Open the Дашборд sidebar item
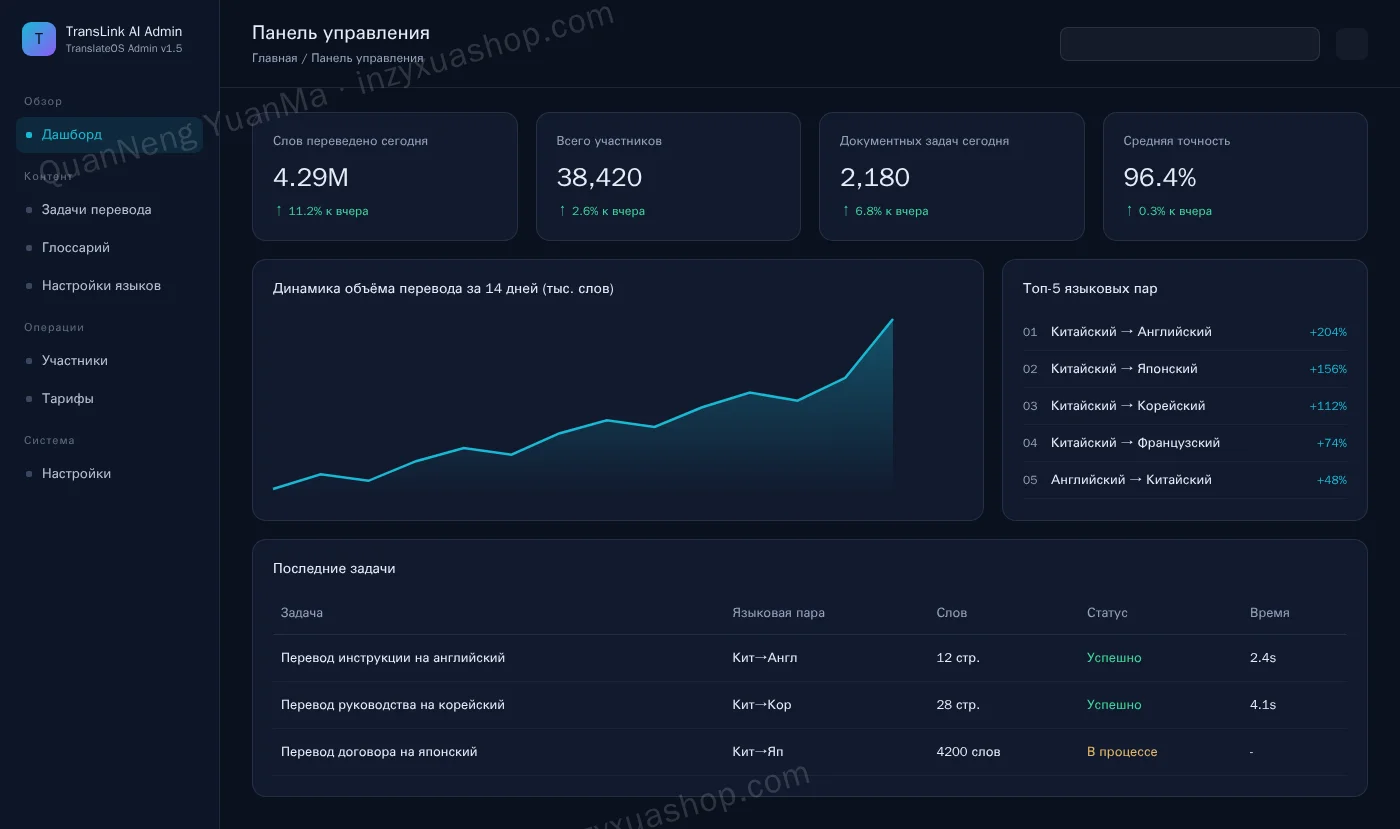Screen dimensions: 1400x829 pyautogui.click(x=109, y=135)
